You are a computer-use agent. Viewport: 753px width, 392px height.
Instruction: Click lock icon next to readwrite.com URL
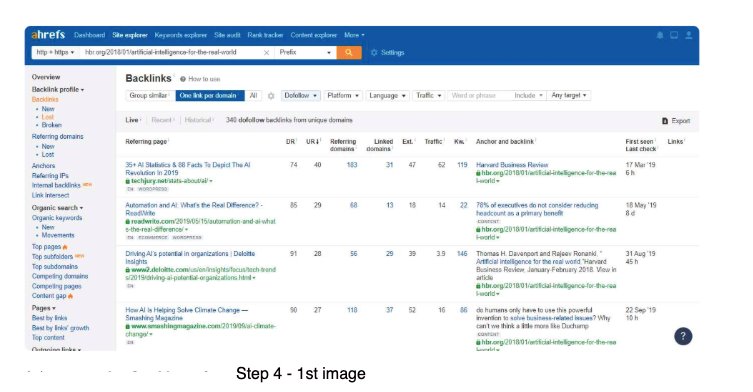[x=128, y=221]
